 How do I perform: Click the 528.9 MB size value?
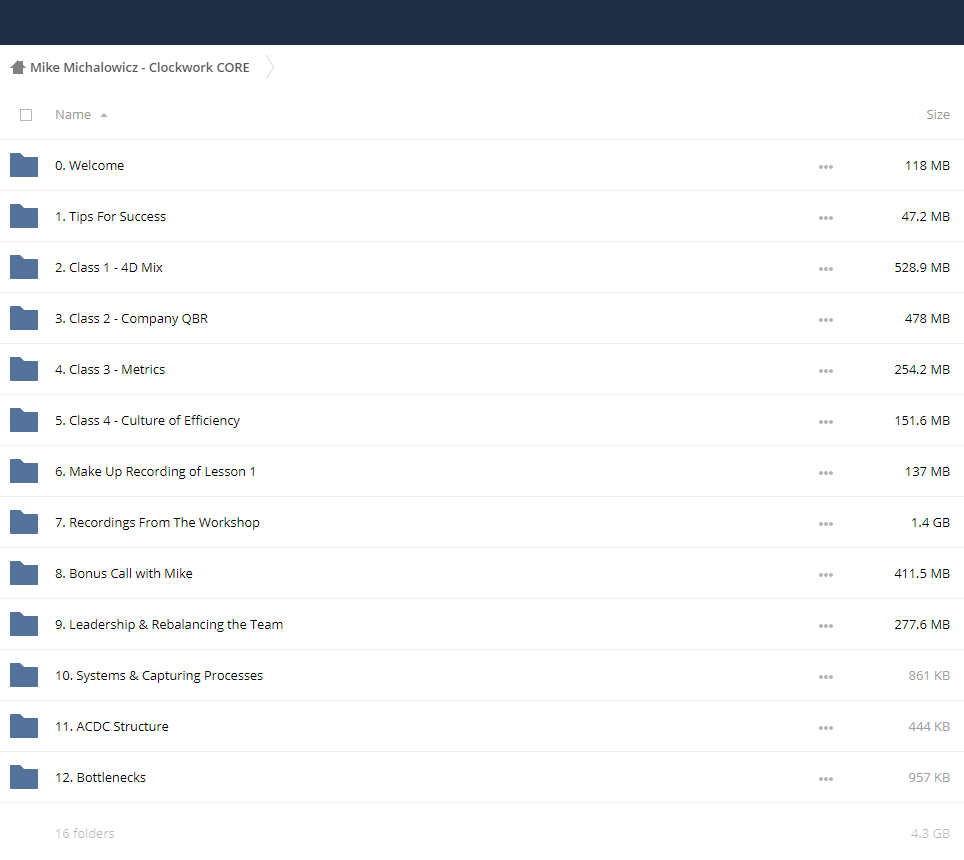click(922, 267)
